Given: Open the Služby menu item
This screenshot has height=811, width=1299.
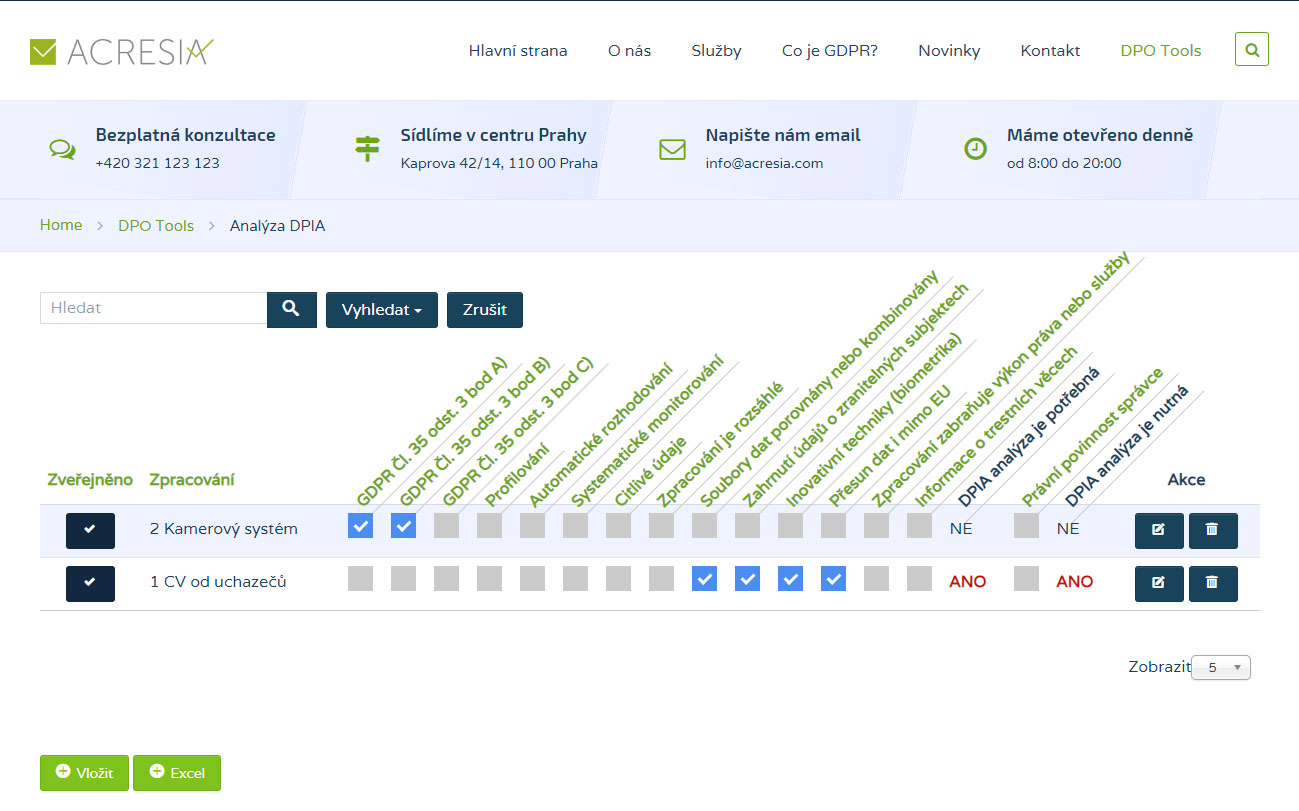Looking at the screenshot, I should point(716,51).
